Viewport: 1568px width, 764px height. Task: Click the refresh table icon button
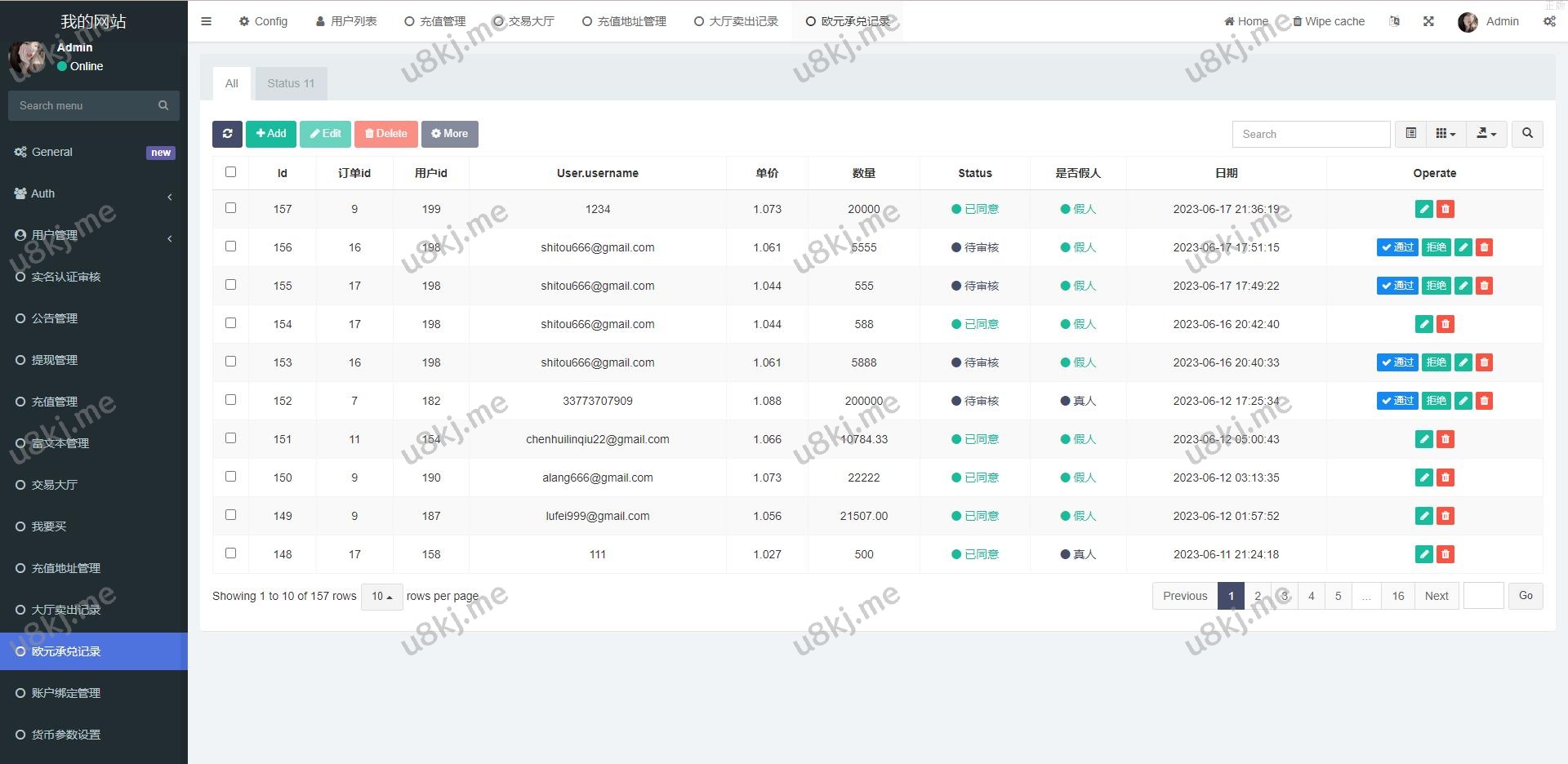pyautogui.click(x=227, y=134)
